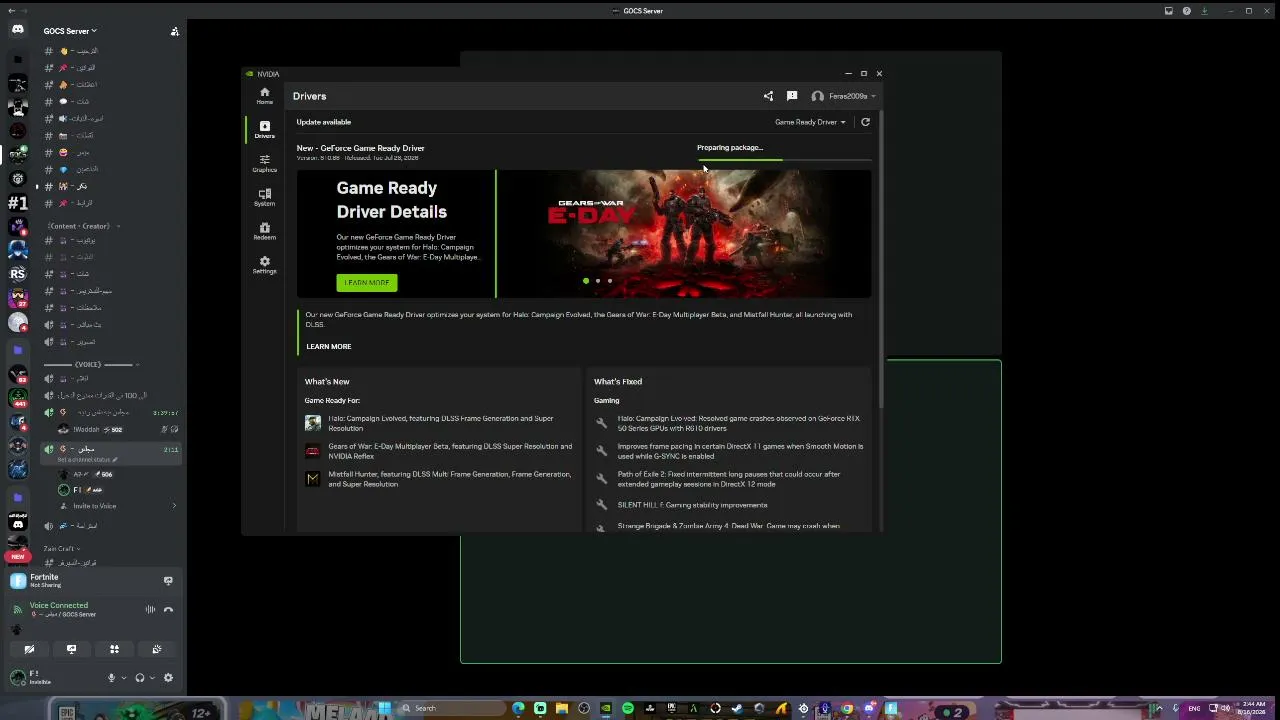Open microphone input options arrow

coord(124,678)
